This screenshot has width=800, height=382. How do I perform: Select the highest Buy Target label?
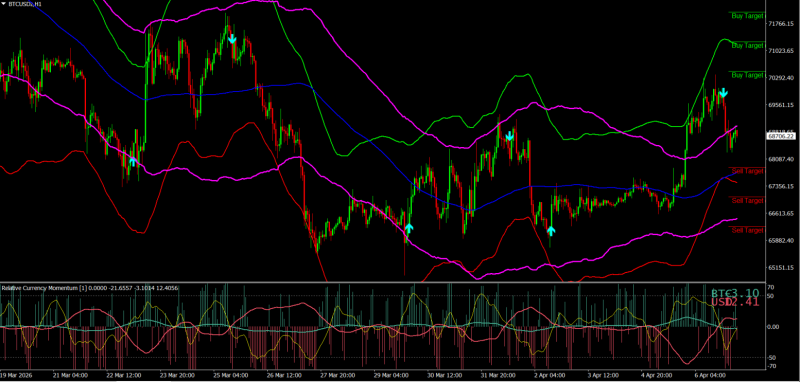click(747, 16)
